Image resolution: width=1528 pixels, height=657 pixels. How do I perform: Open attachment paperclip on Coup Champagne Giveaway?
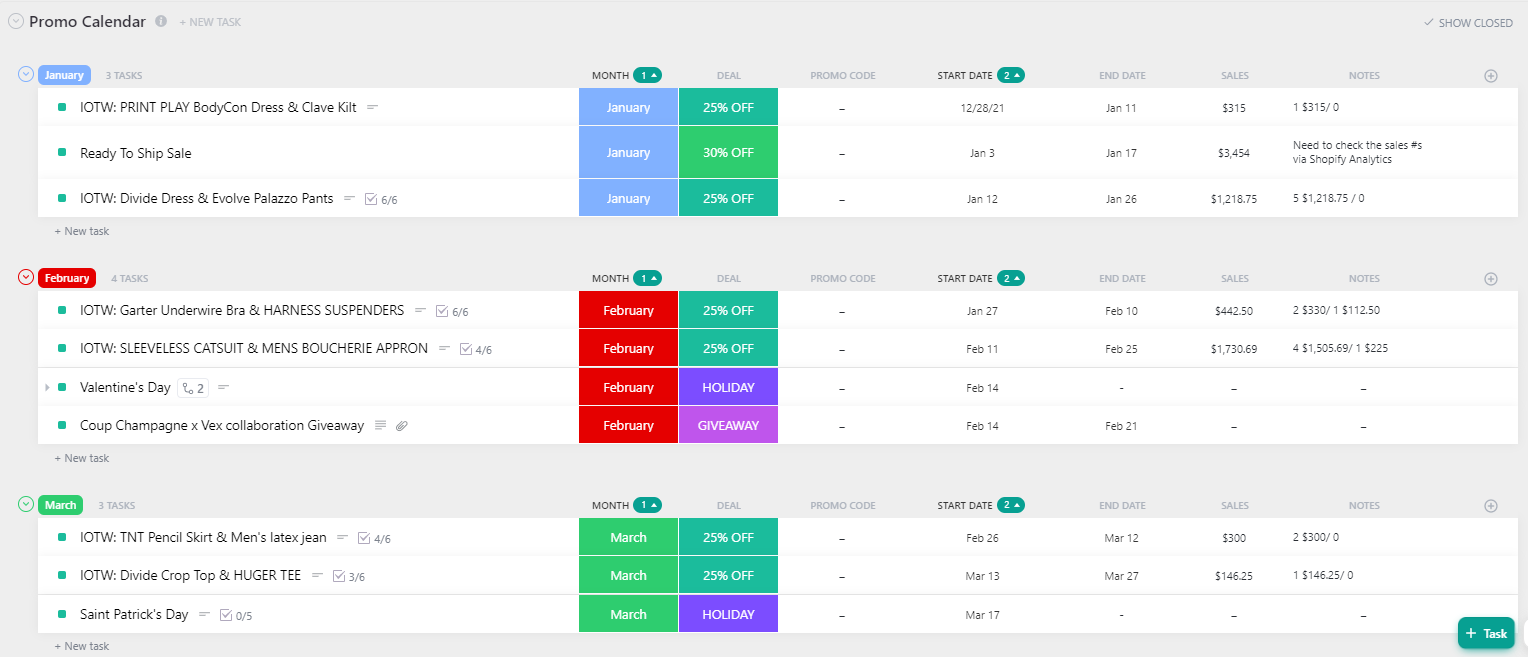tap(401, 425)
